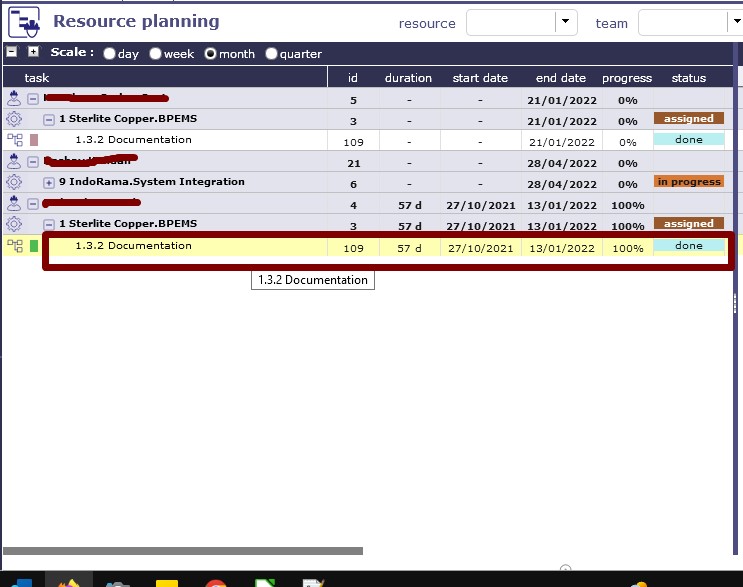Expand the 9 IndoRama.System Integration project
This screenshot has height=587, width=743.
[49, 182]
